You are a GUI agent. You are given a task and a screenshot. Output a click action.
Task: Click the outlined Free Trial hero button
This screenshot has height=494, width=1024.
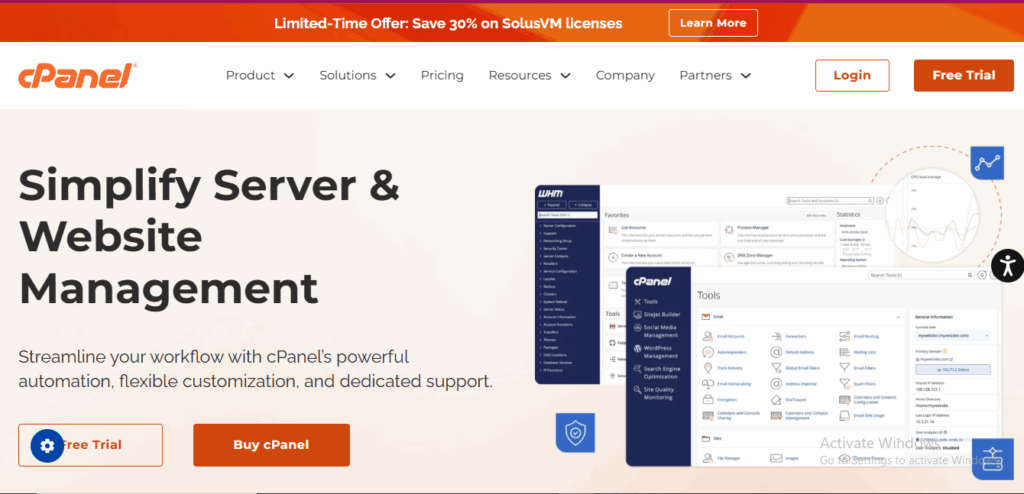click(x=90, y=445)
